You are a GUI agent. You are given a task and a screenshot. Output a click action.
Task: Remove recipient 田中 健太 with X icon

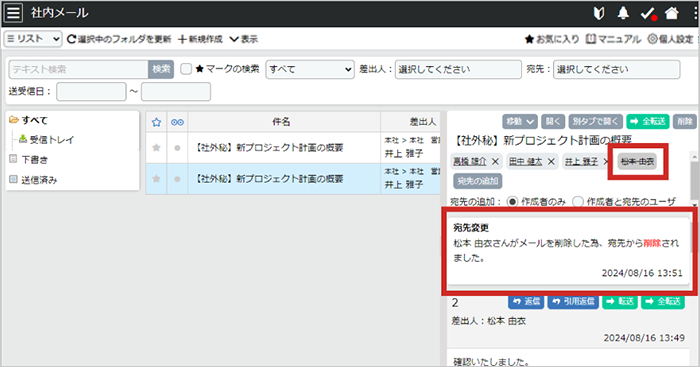pos(551,162)
